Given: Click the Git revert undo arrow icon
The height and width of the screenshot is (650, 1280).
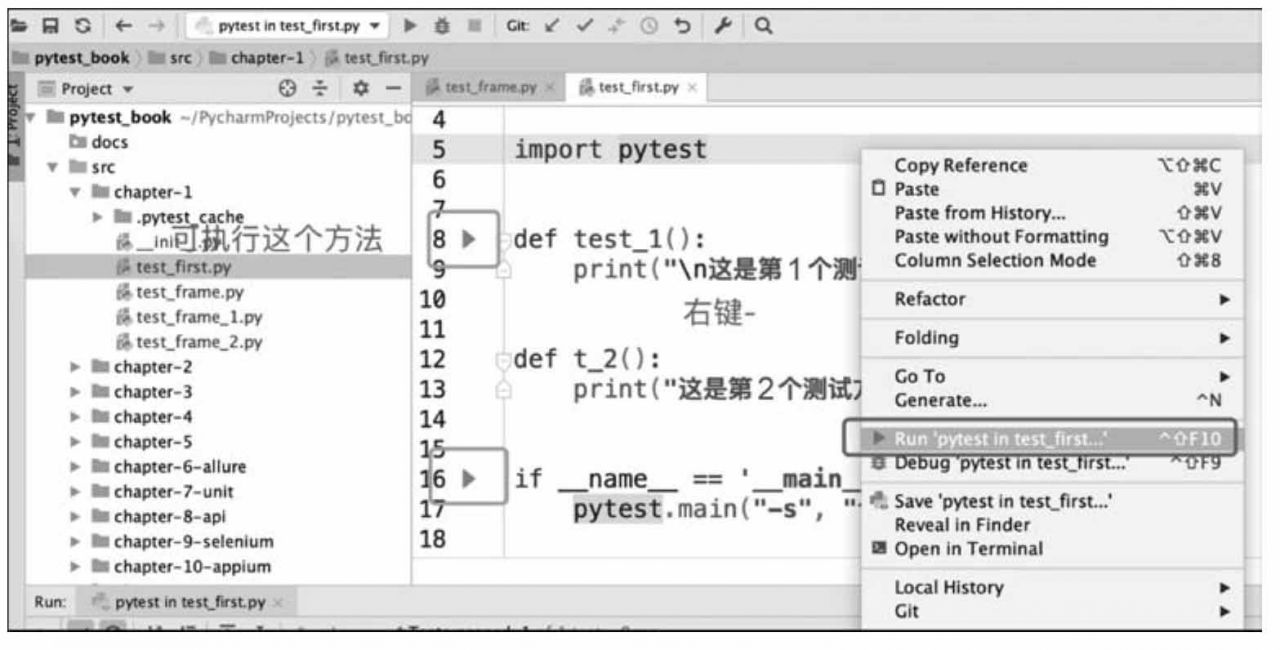Looking at the screenshot, I should click(682, 28).
